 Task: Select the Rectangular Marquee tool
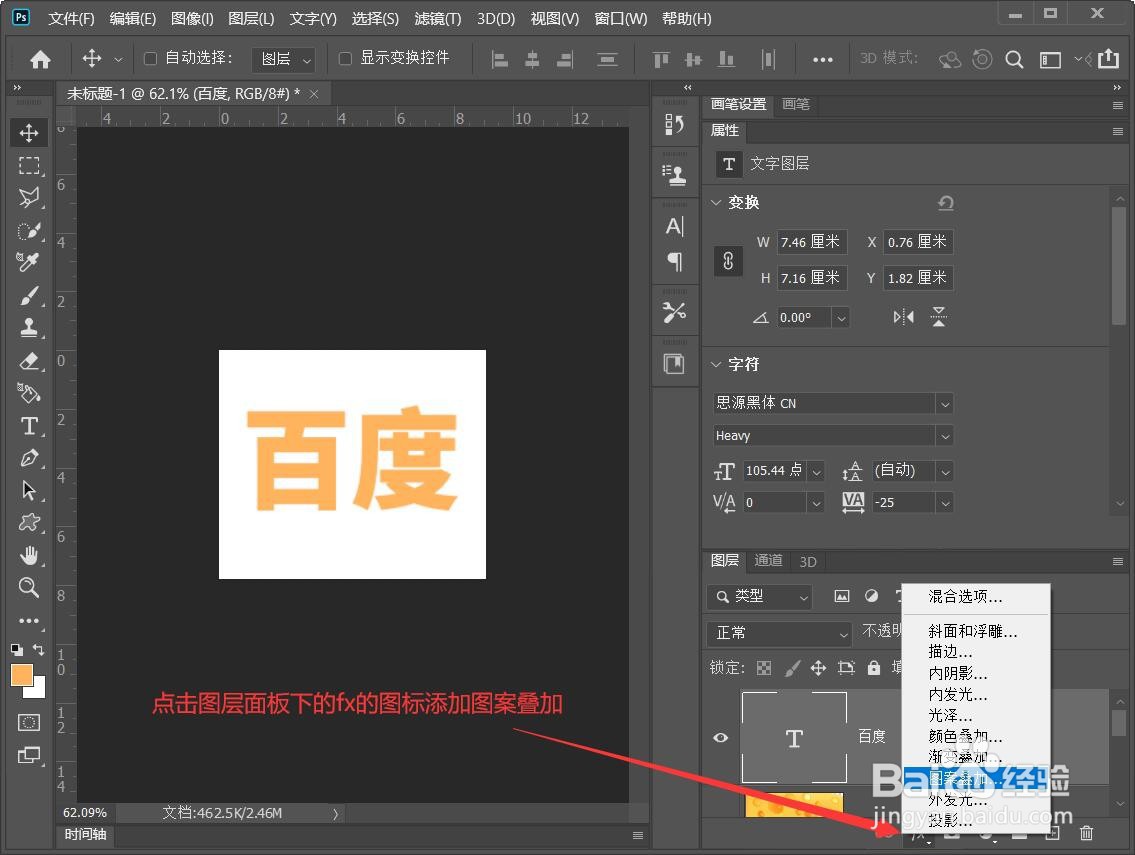29,166
